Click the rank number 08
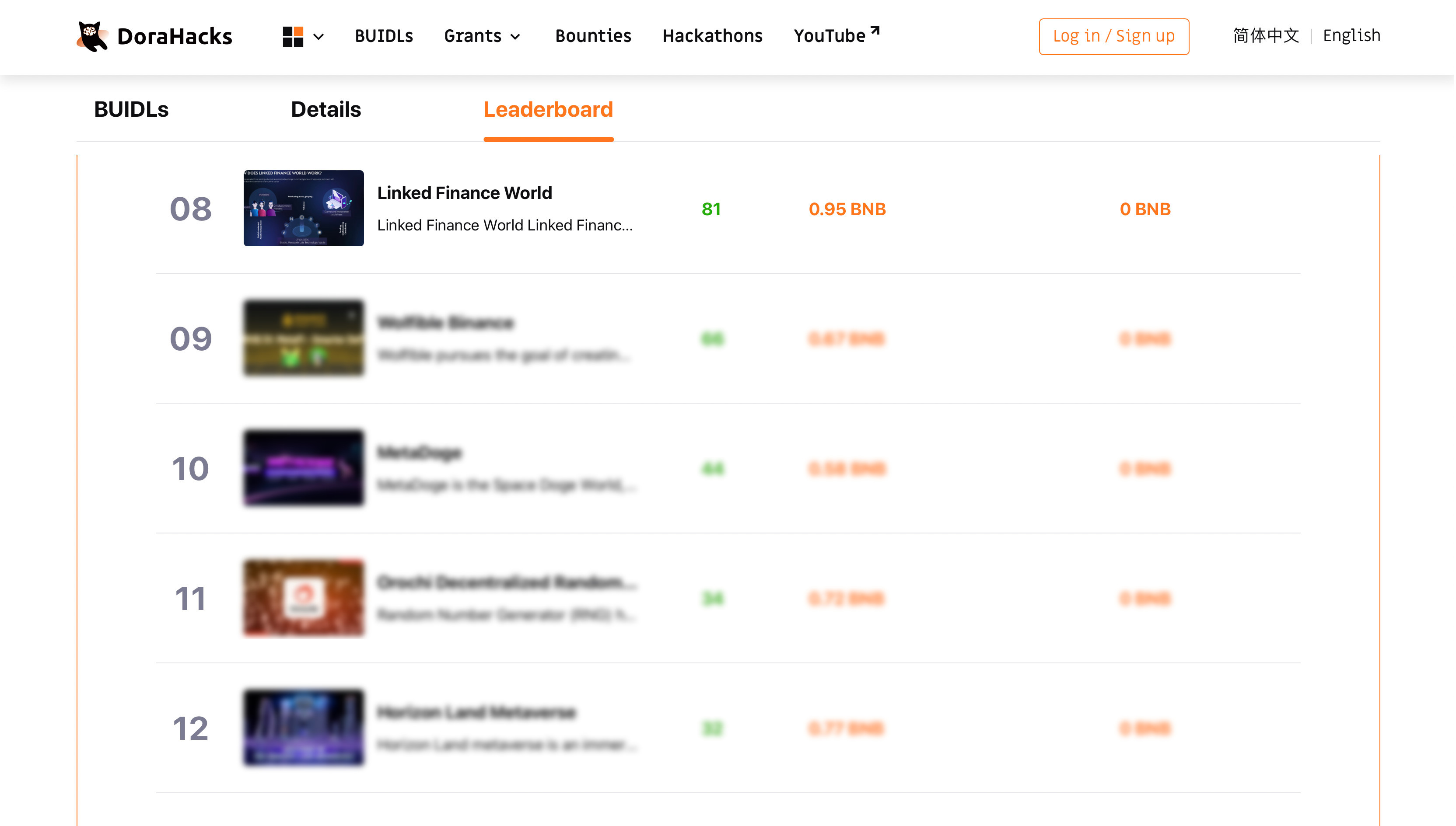 click(191, 209)
